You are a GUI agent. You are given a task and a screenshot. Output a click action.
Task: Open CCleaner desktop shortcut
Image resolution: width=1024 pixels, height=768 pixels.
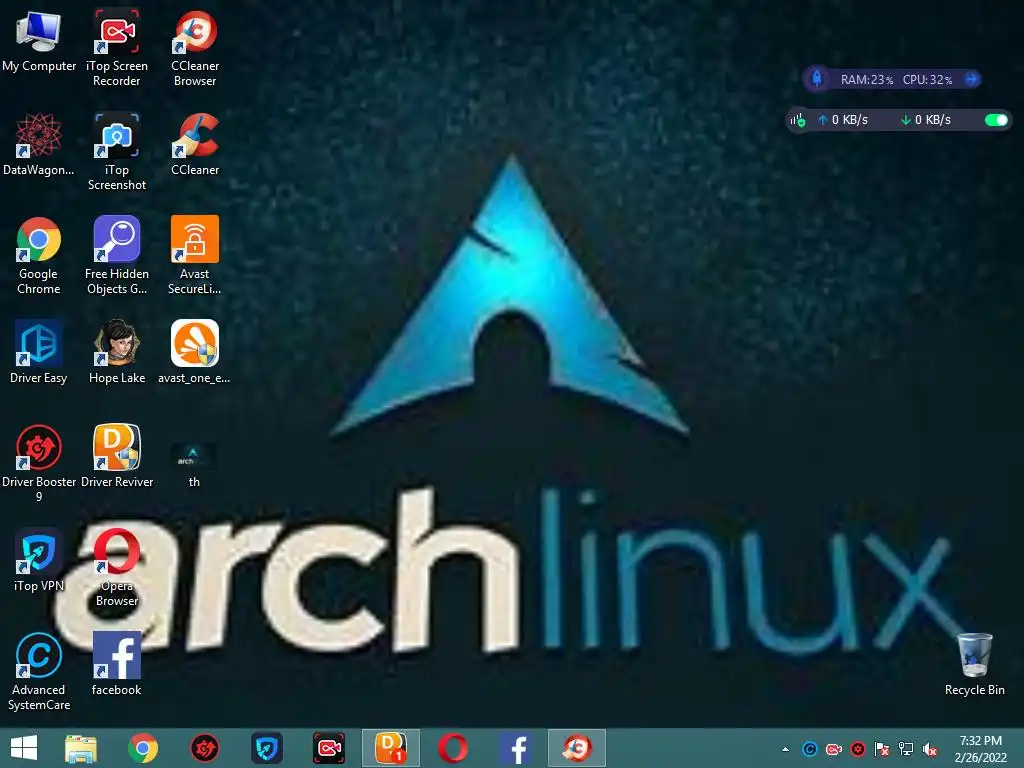tap(195, 144)
